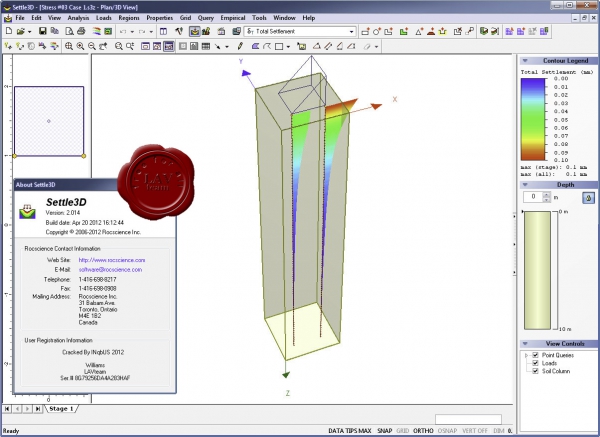This screenshot has height=437, width=600.
Task: Open the Analysis menu
Action: tap(78, 18)
